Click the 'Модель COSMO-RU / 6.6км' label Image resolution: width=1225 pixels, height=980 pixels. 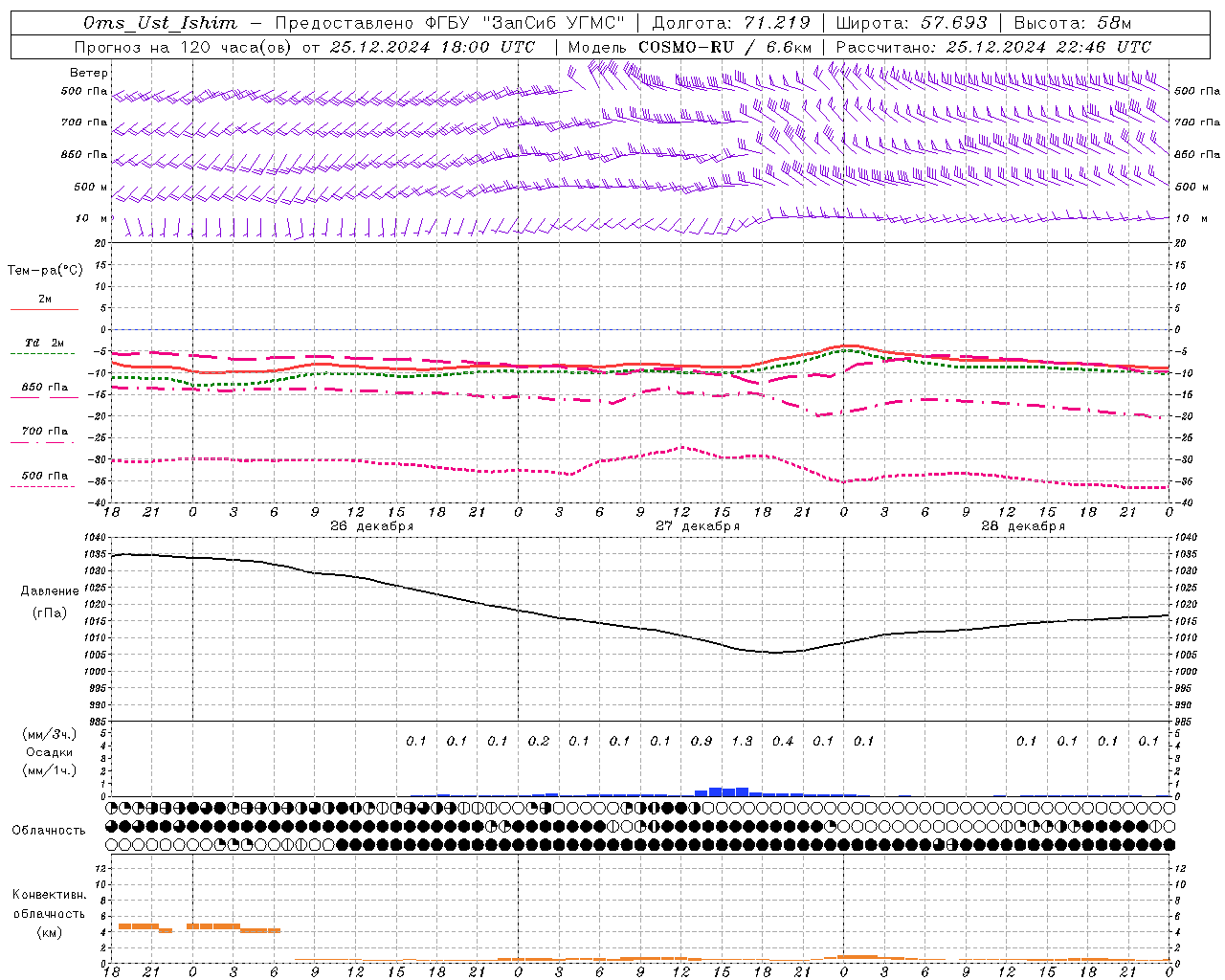689,47
